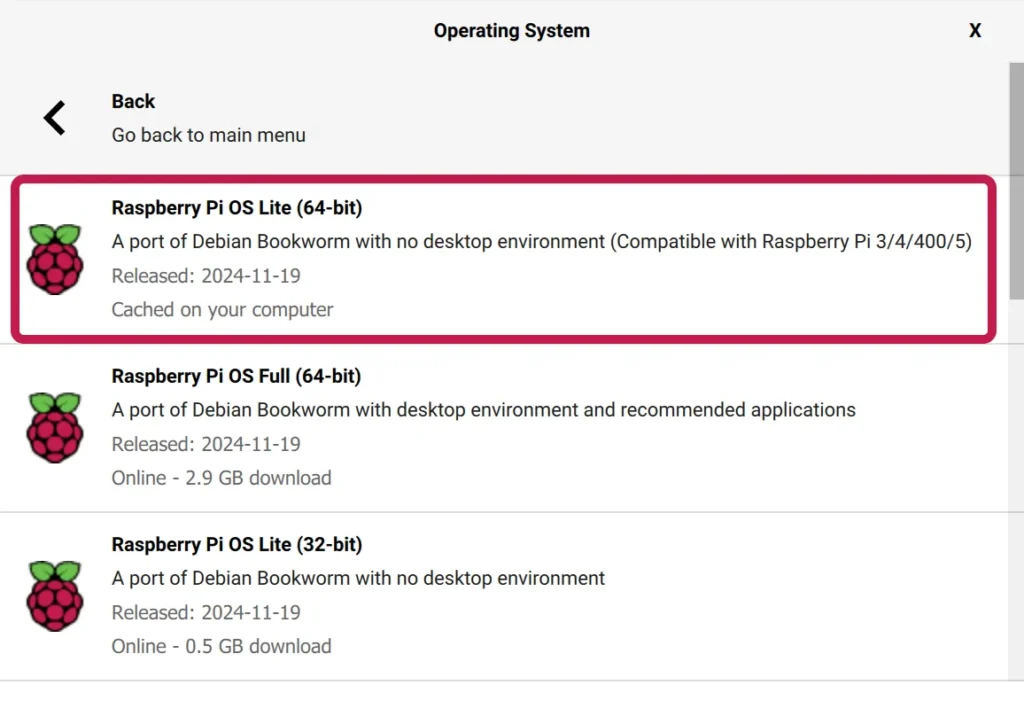Screen dimensions: 1024x708
Task: Select Raspberry Pi OS Lite (32-bit) title
Action: [237, 545]
